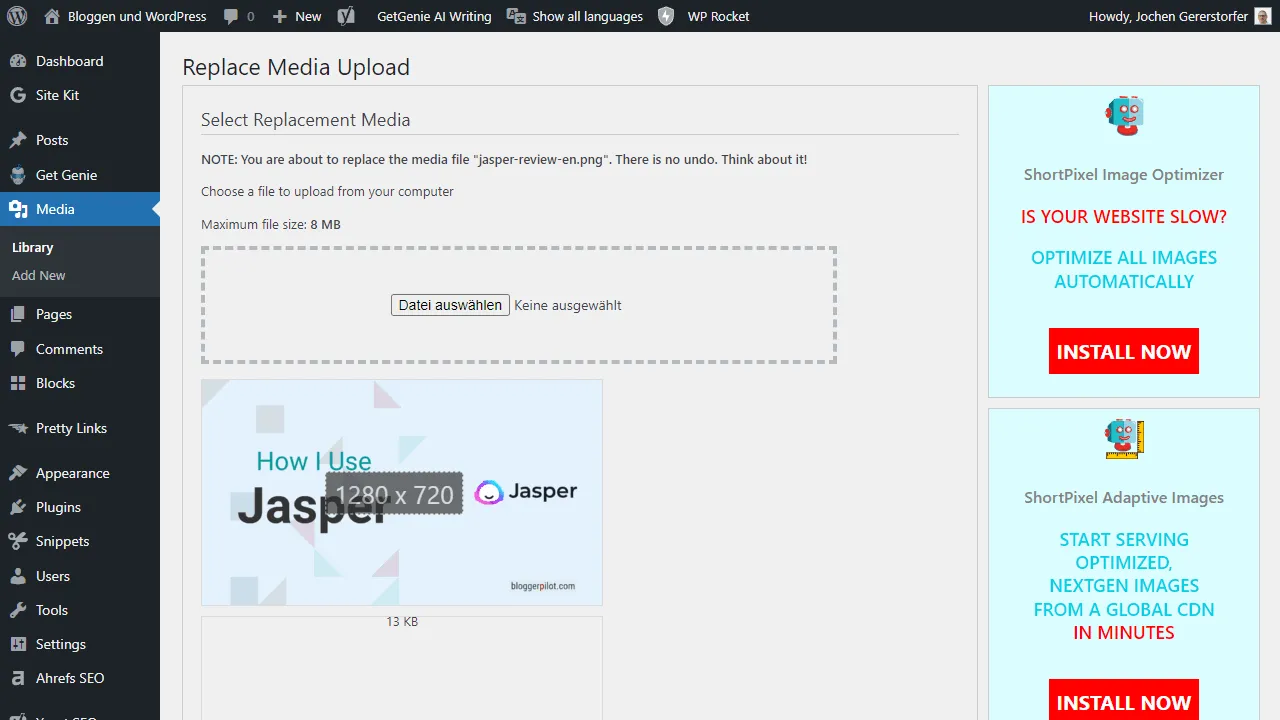Click the Appearance paintbrush icon
This screenshot has height=720, width=1280.
[x=18, y=473]
